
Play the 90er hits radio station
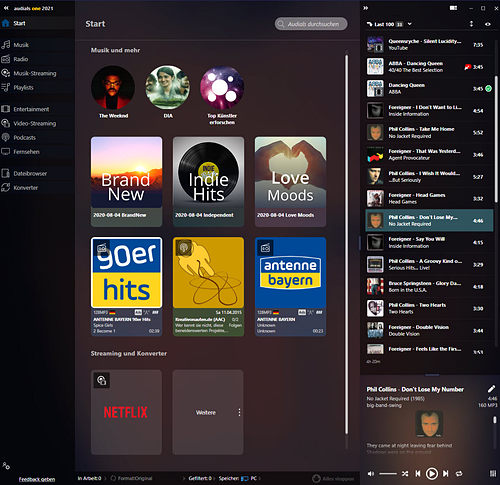[126, 286]
